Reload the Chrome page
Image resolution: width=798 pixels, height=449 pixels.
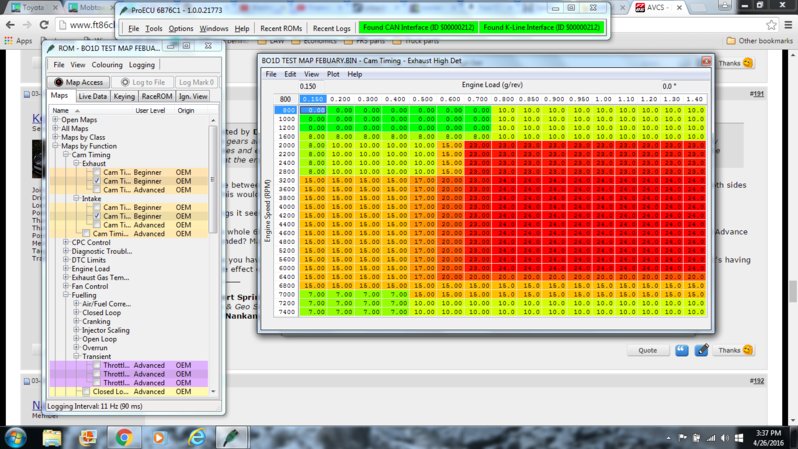(x=44, y=25)
